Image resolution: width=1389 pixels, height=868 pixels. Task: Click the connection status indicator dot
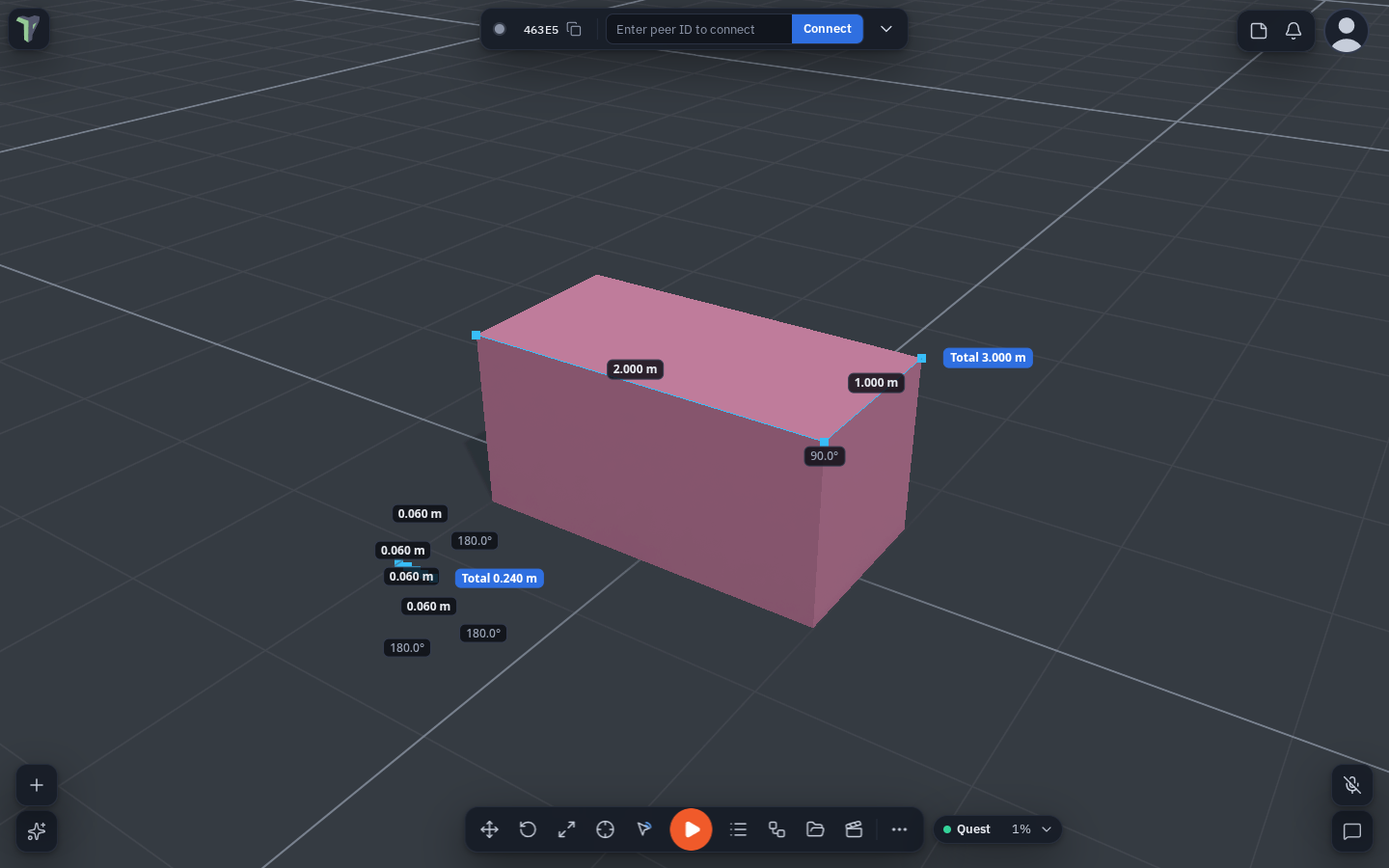point(500,29)
